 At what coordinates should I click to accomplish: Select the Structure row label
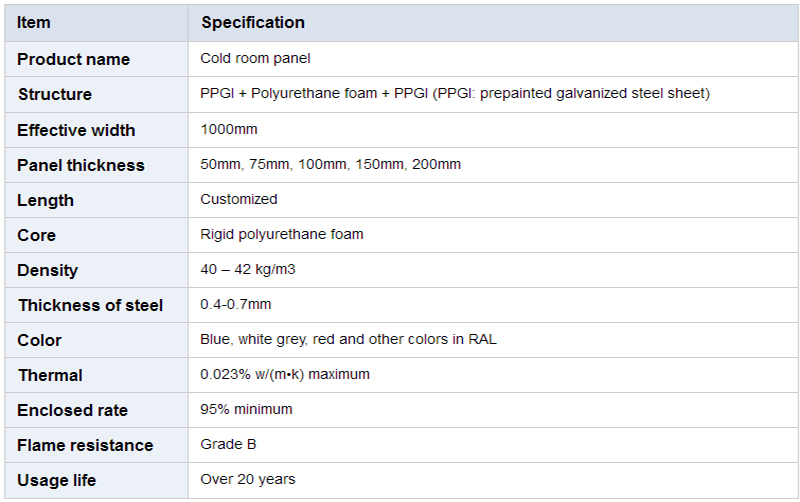click(55, 94)
